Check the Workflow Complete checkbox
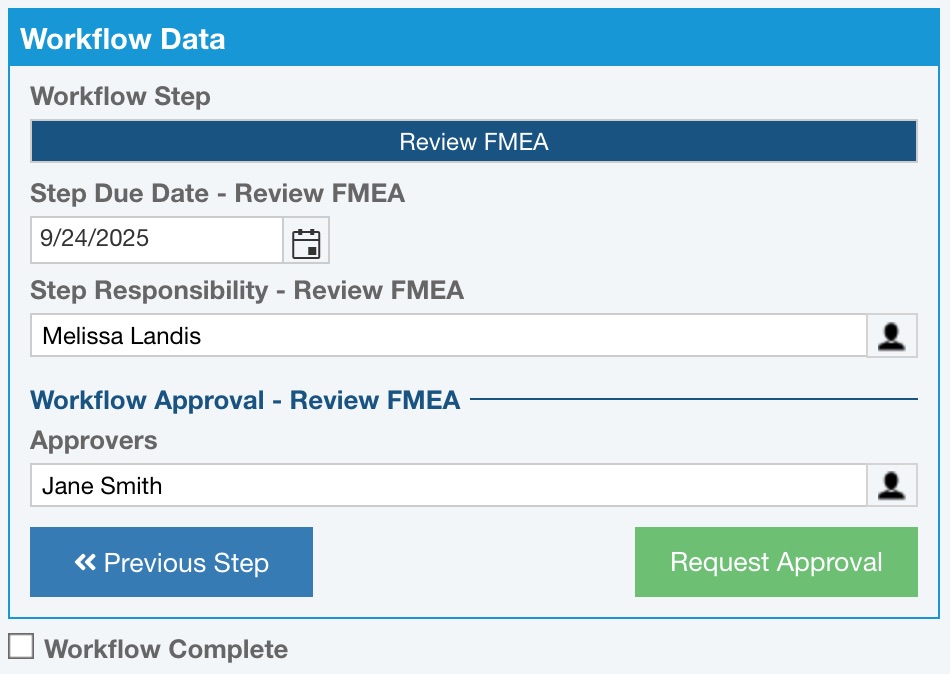The height and width of the screenshot is (674, 950). 21,646
